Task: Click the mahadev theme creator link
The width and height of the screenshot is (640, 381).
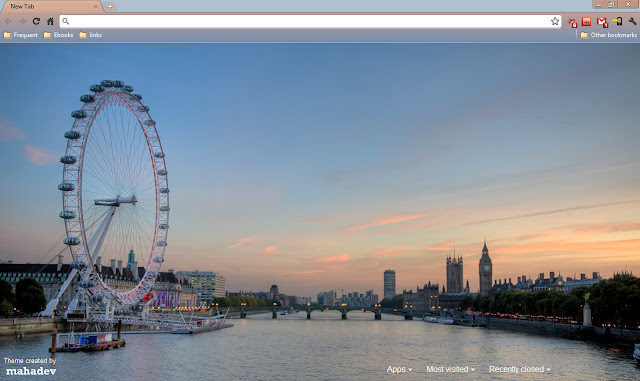Action: (31, 371)
